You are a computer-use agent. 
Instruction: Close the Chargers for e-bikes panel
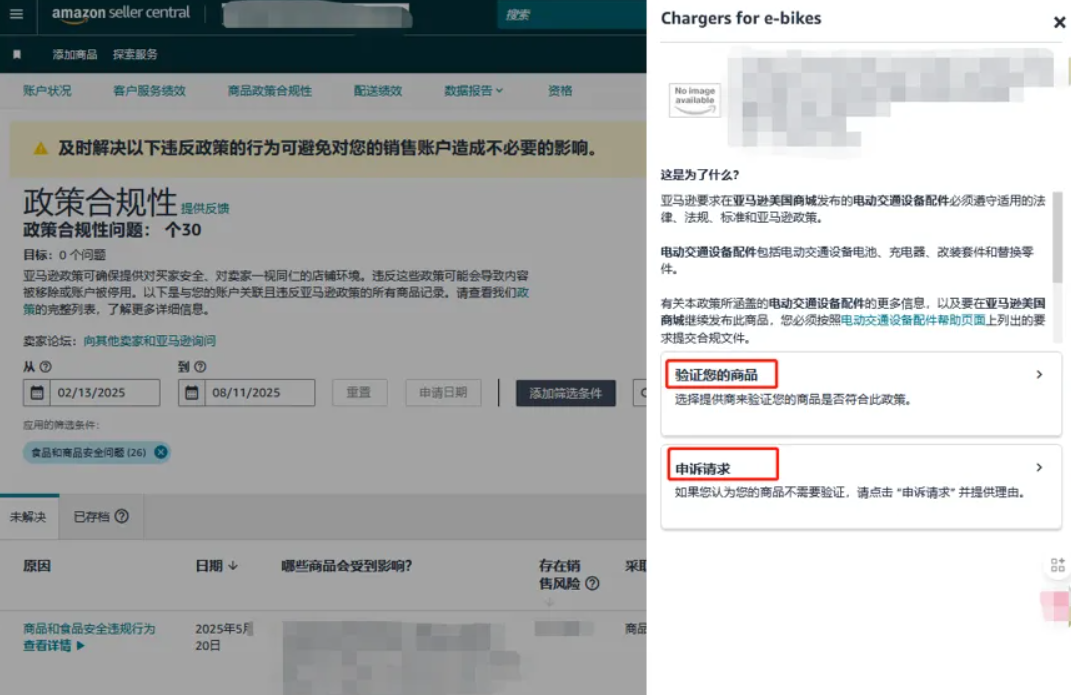pyautogui.click(x=1059, y=23)
